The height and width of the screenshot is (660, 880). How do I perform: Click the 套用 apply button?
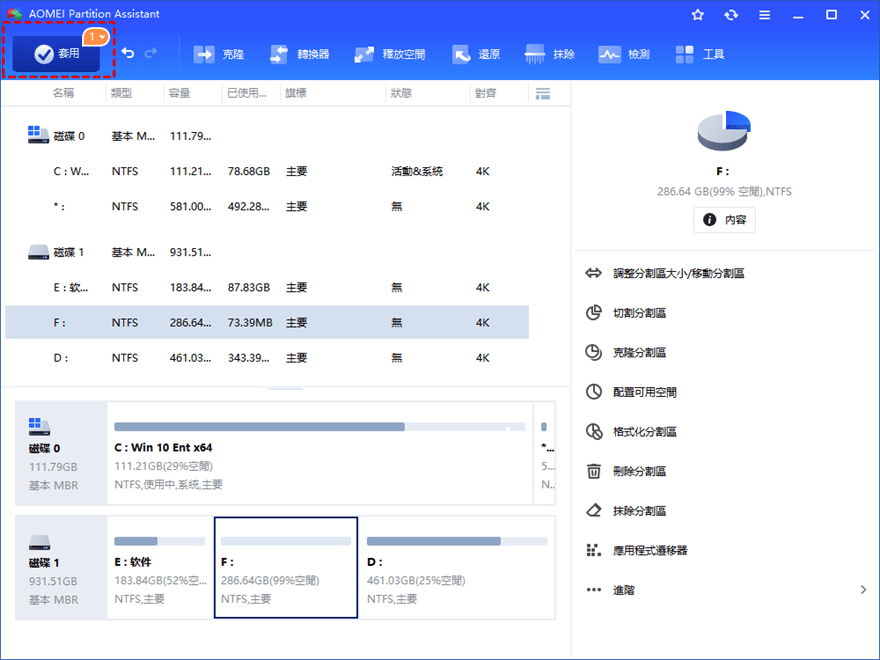coord(56,53)
